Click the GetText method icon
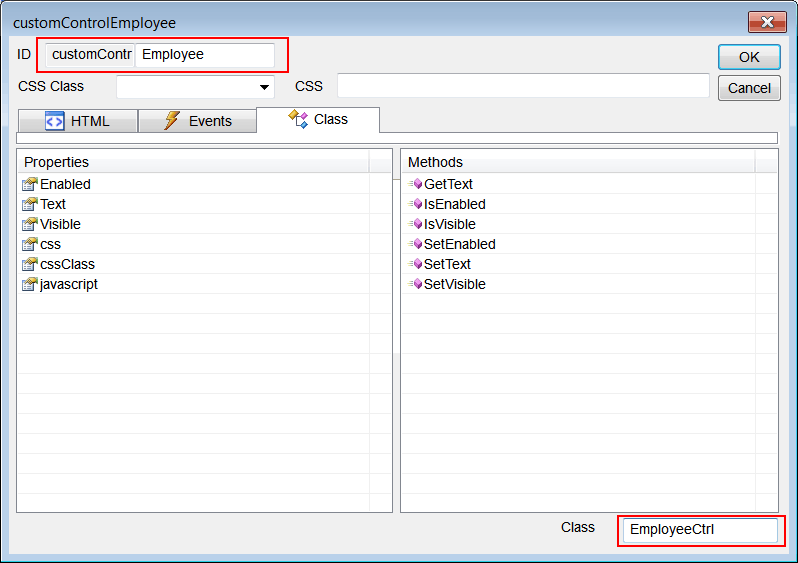 click(x=415, y=184)
